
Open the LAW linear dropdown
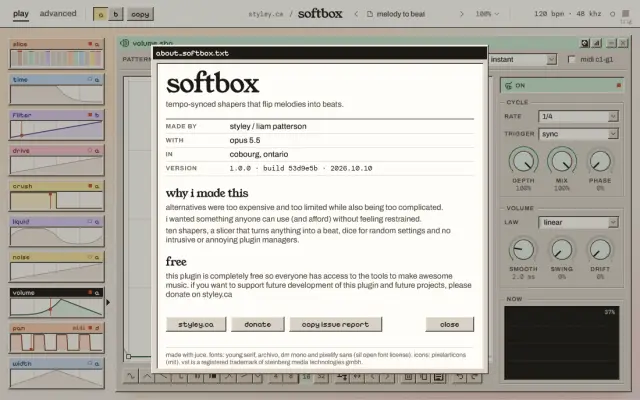(578, 222)
